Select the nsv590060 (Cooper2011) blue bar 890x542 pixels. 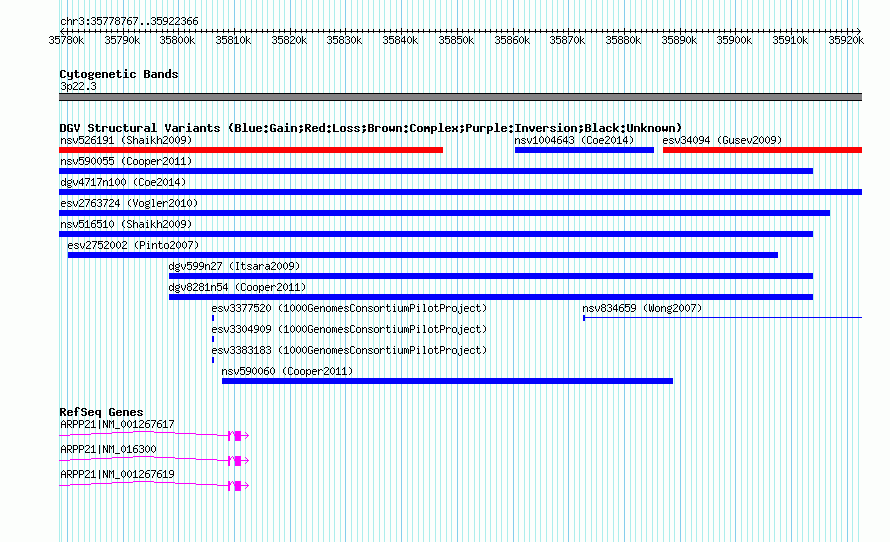447,381
